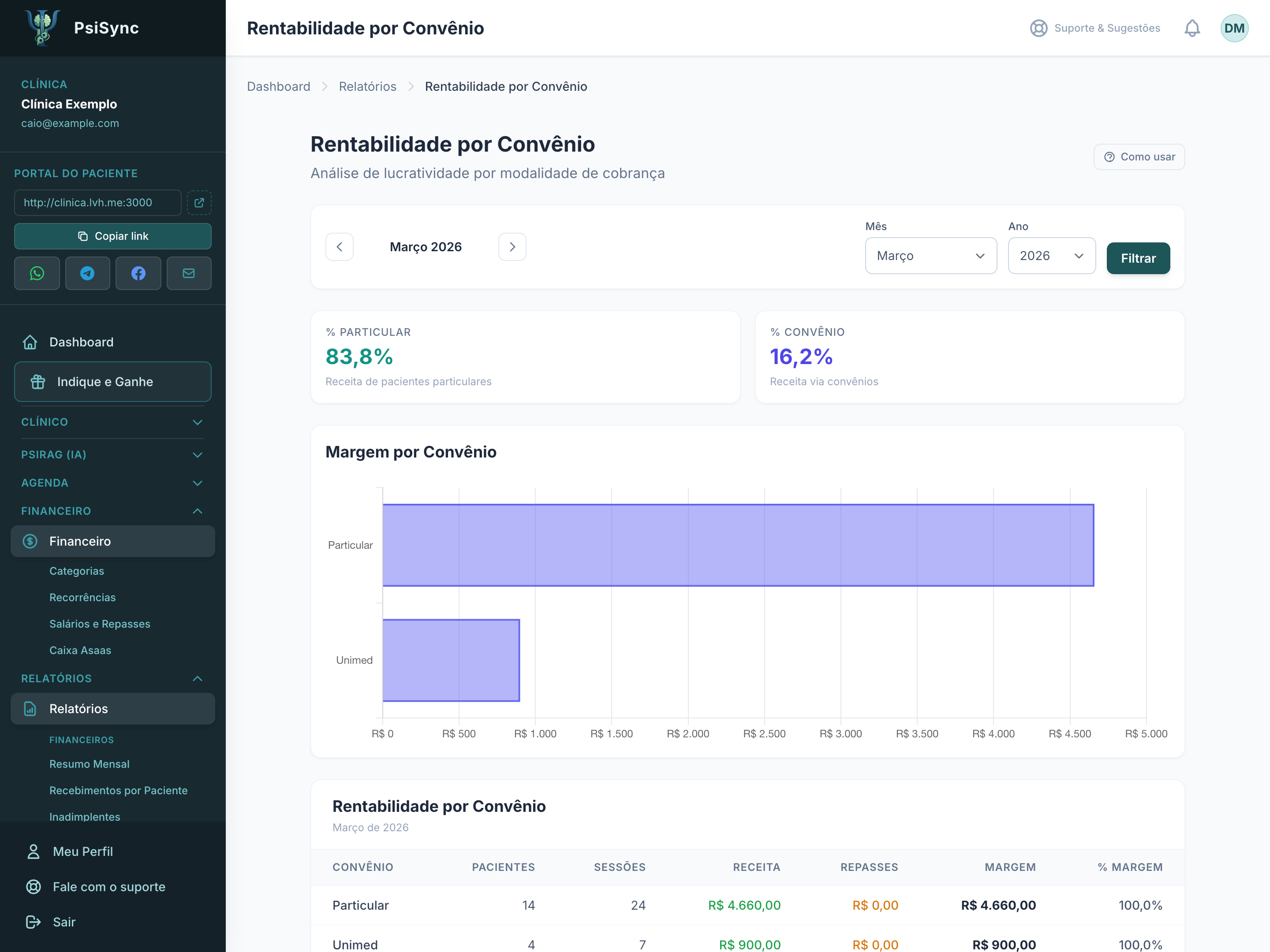
Task: Click the Copiar link button
Action: pyautogui.click(x=112, y=236)
